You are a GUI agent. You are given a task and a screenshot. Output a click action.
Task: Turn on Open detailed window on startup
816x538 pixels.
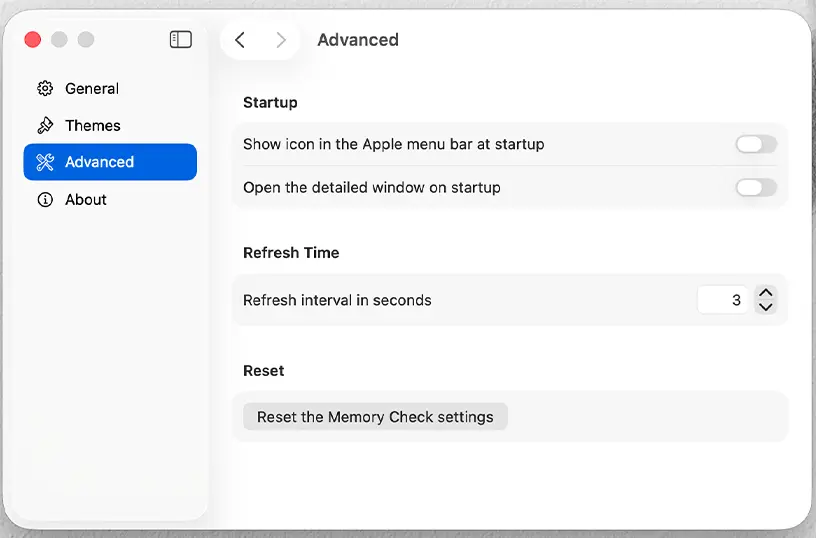(x=755, y=187)
